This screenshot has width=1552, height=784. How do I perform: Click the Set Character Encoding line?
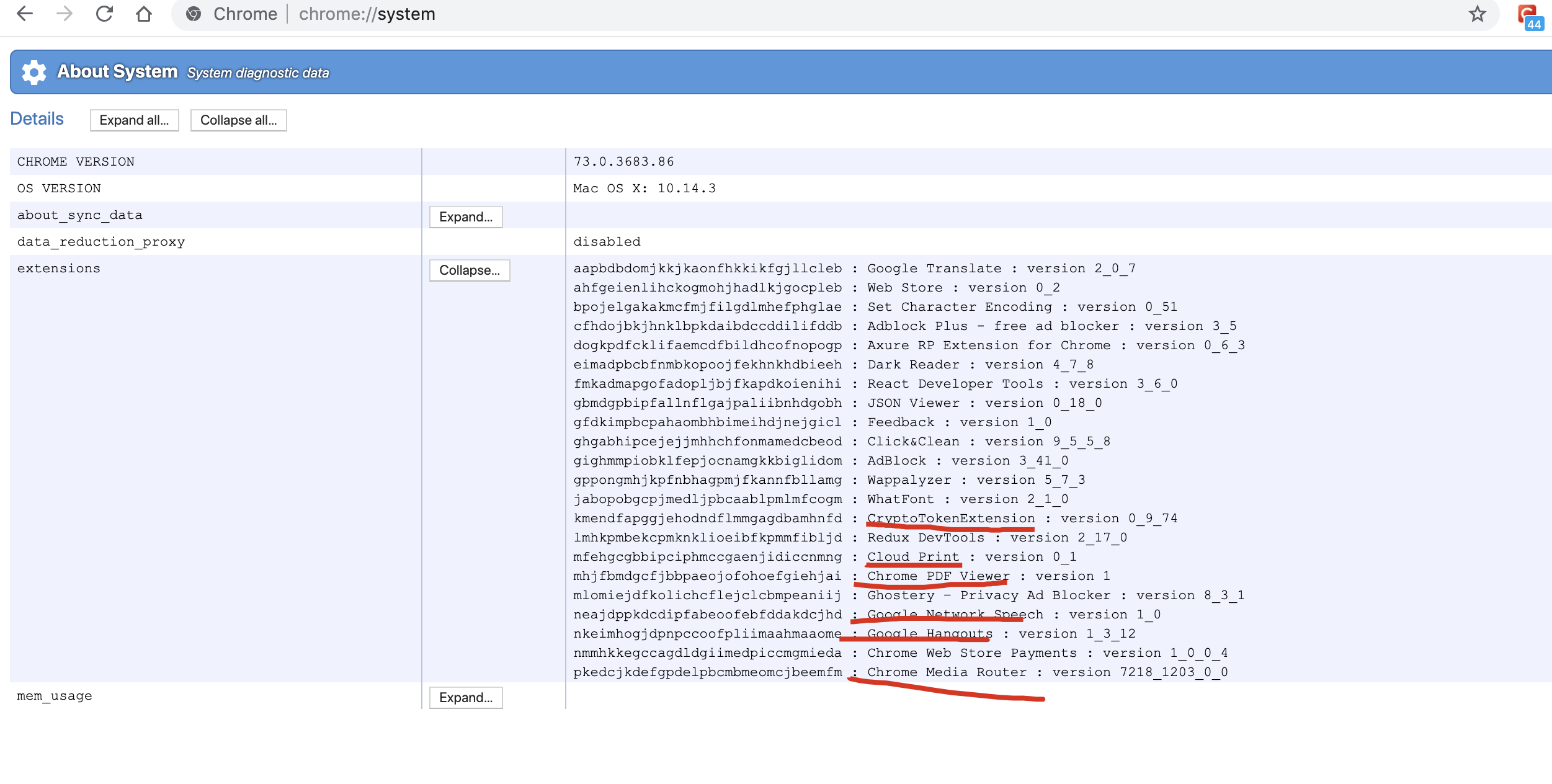point(875,307)
